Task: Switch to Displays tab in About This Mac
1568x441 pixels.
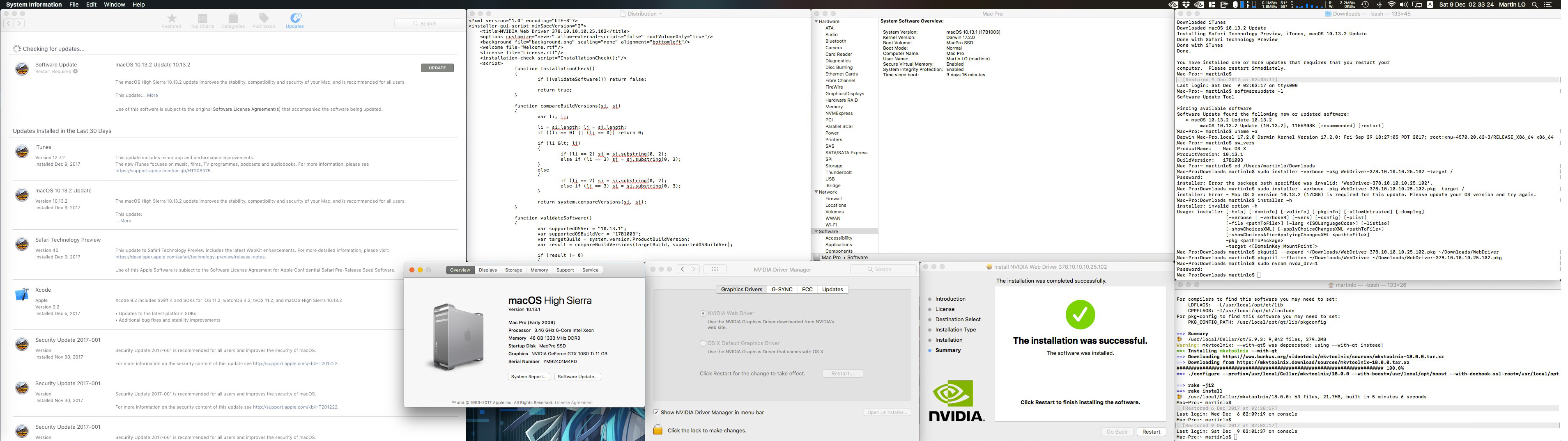Action: coord(487,270)
